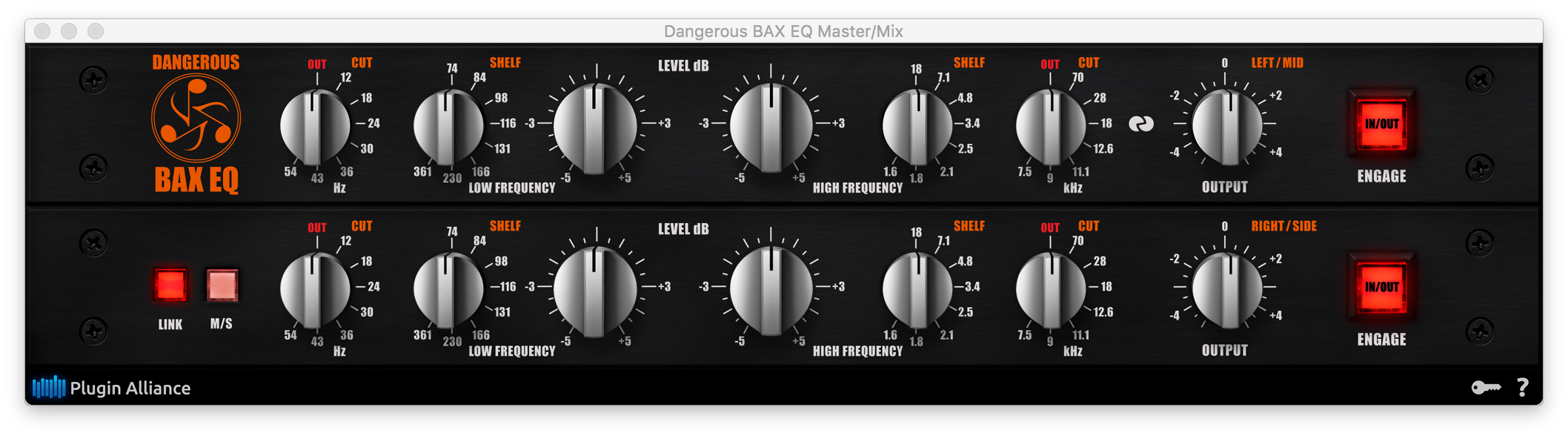Viewport: 1568px width, 436px height.
Task: Open the license key icon
Action: point(1486,387)
